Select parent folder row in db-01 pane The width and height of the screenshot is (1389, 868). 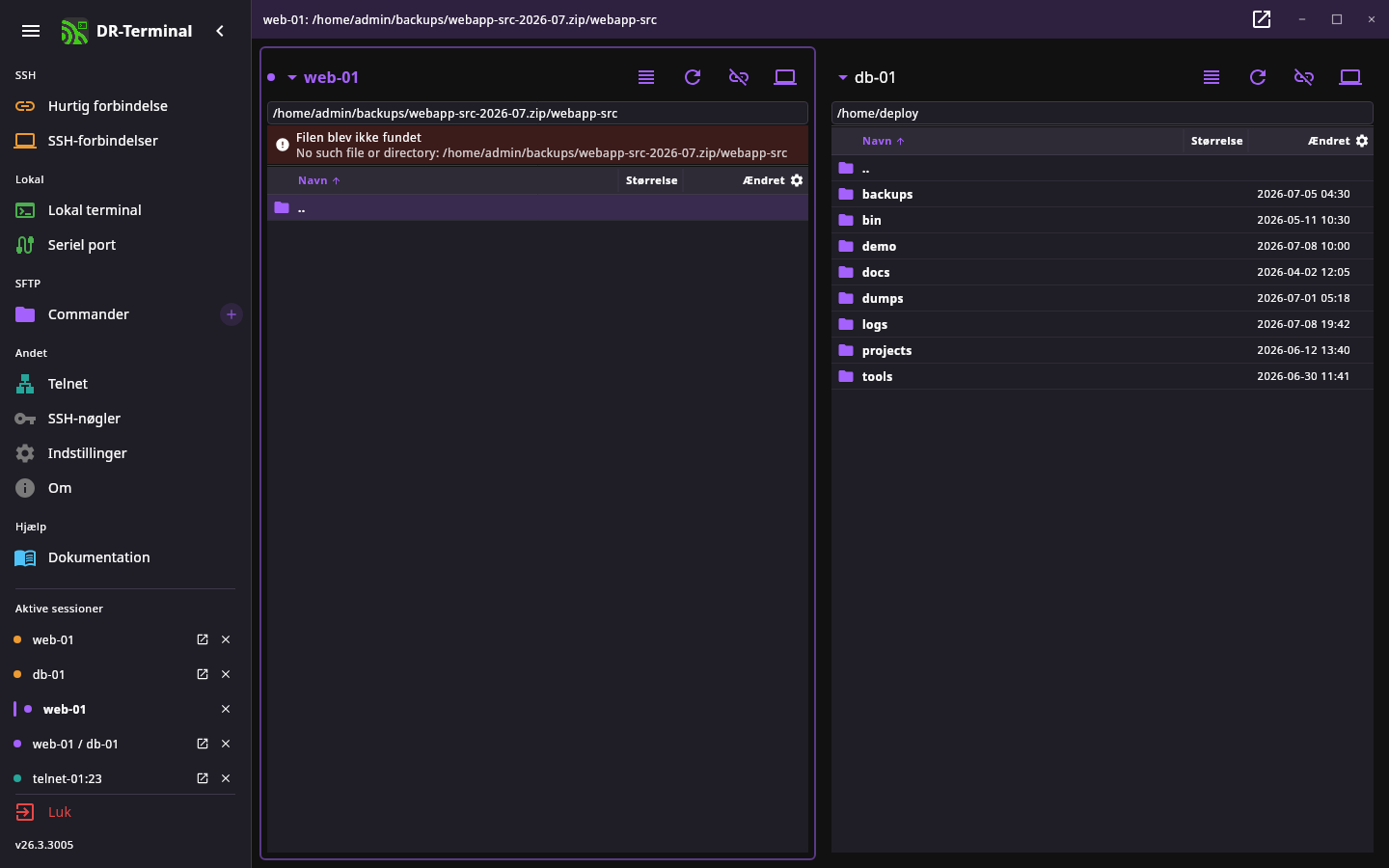1103,168
